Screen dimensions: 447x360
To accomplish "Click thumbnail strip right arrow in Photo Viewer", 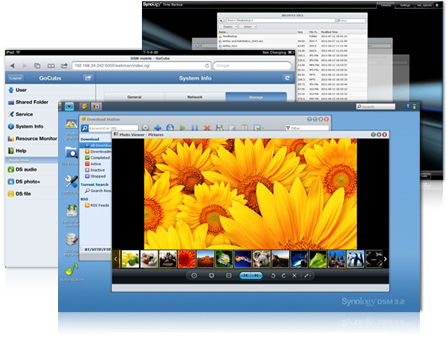I will (385, 259).
